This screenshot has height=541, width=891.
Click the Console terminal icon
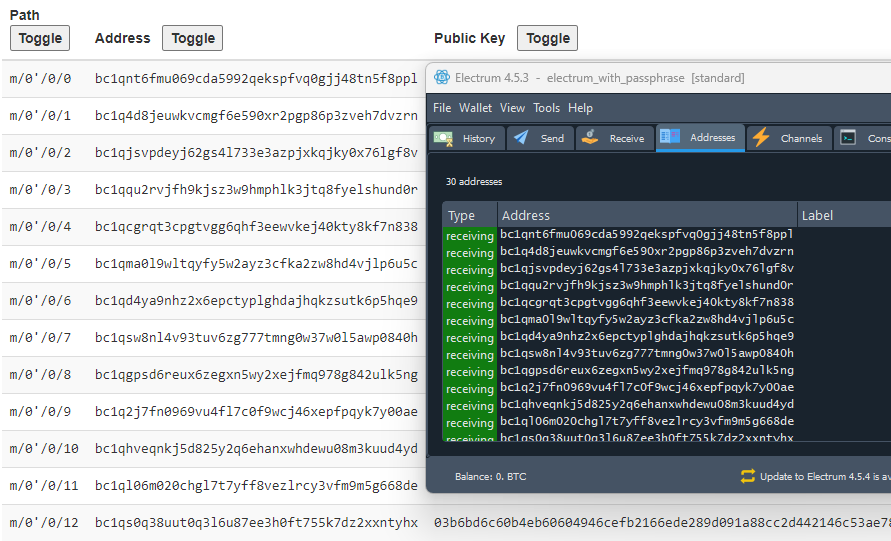[x=848, y=138]
